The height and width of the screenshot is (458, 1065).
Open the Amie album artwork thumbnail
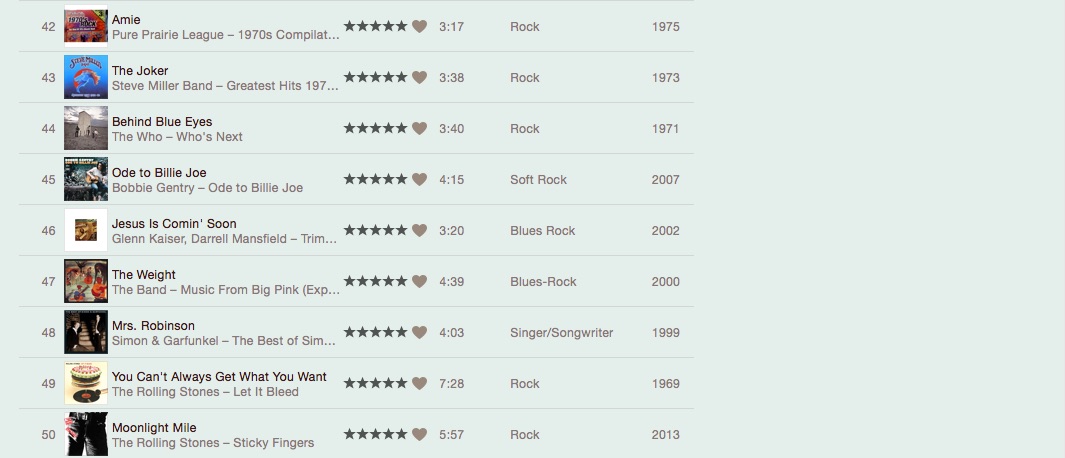86,27
